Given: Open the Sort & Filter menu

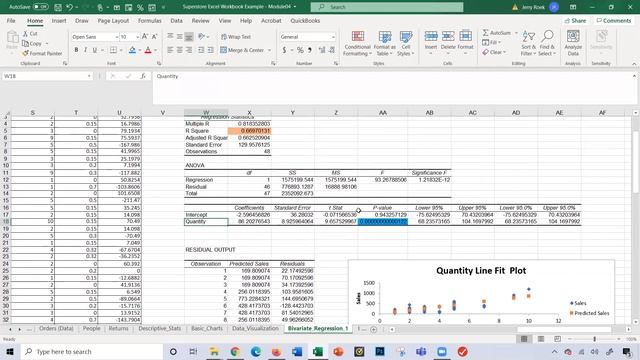Looking at the screenshot, I should point(528,43).
